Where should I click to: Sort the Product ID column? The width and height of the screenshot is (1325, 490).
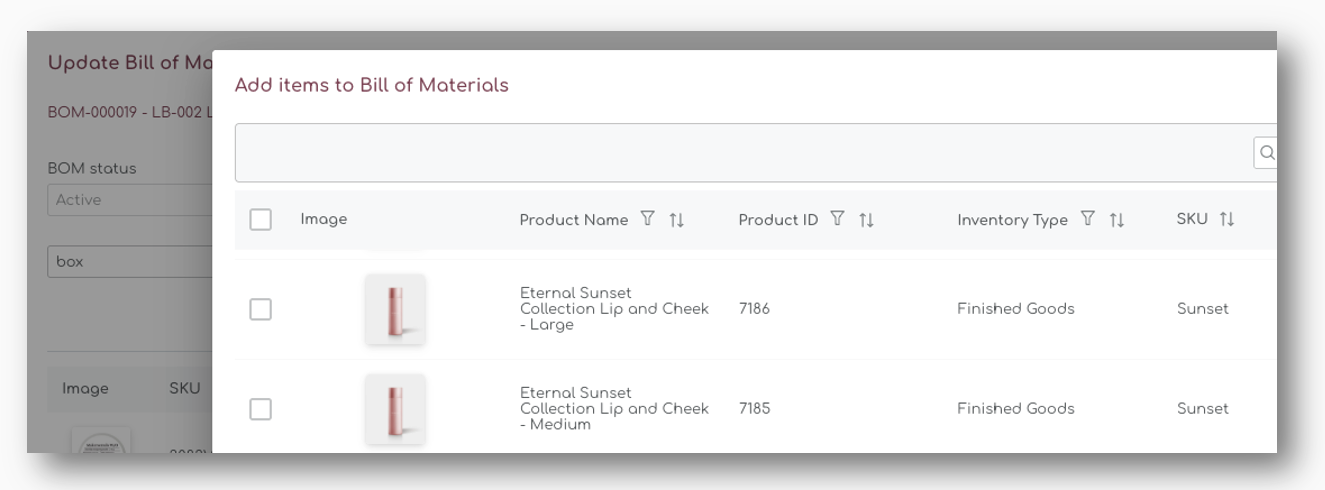point(867,220)
